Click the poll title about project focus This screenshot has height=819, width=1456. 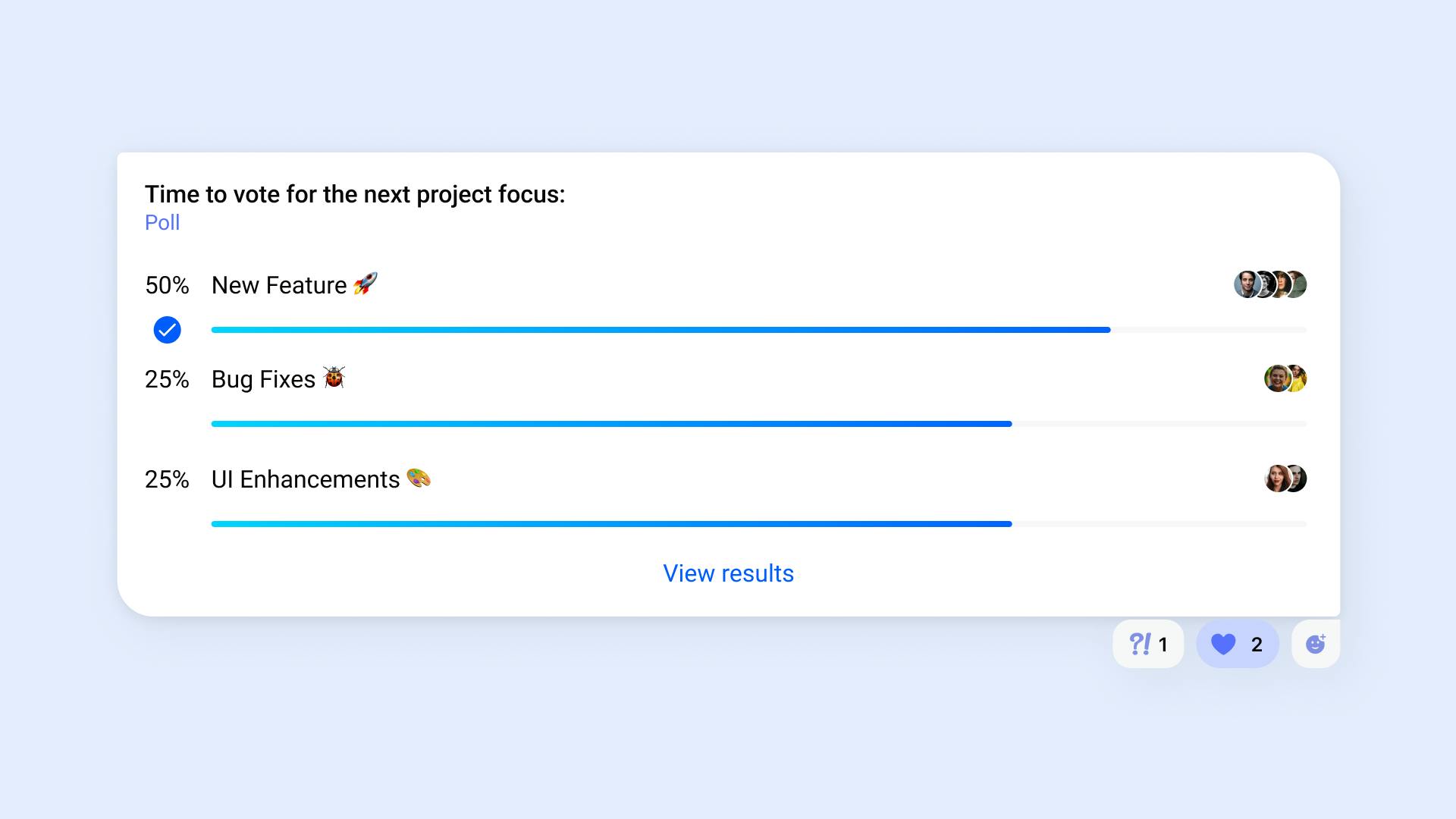[x=355, y=194]
